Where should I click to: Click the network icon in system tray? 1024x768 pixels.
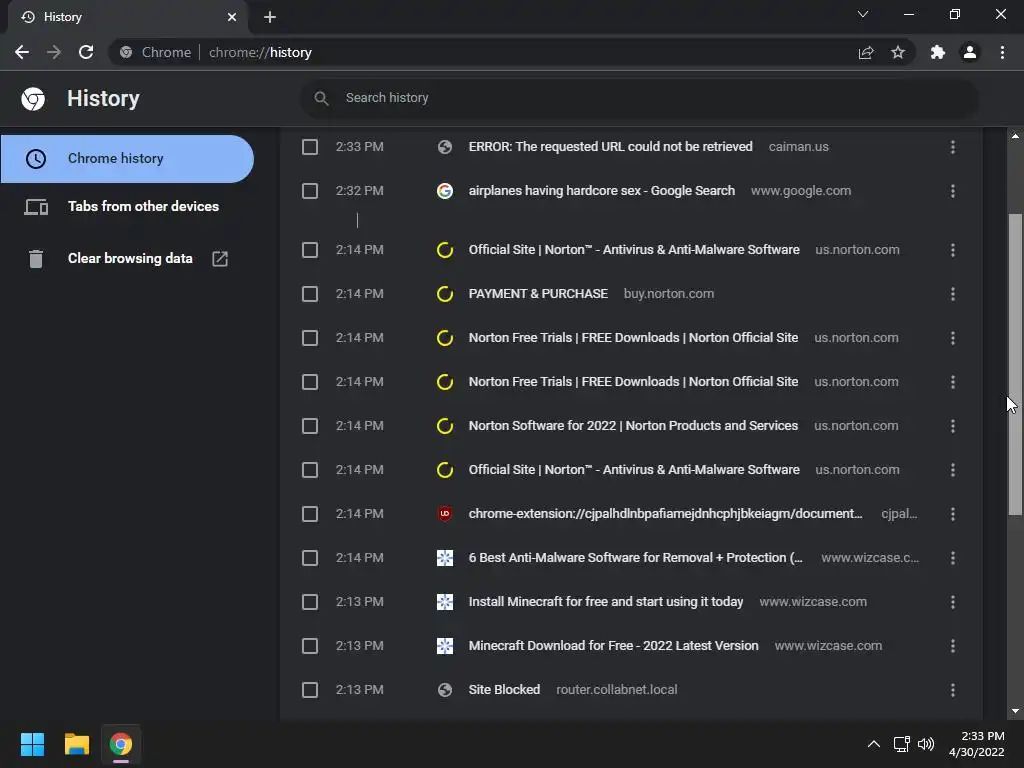(x=902, y=744)
